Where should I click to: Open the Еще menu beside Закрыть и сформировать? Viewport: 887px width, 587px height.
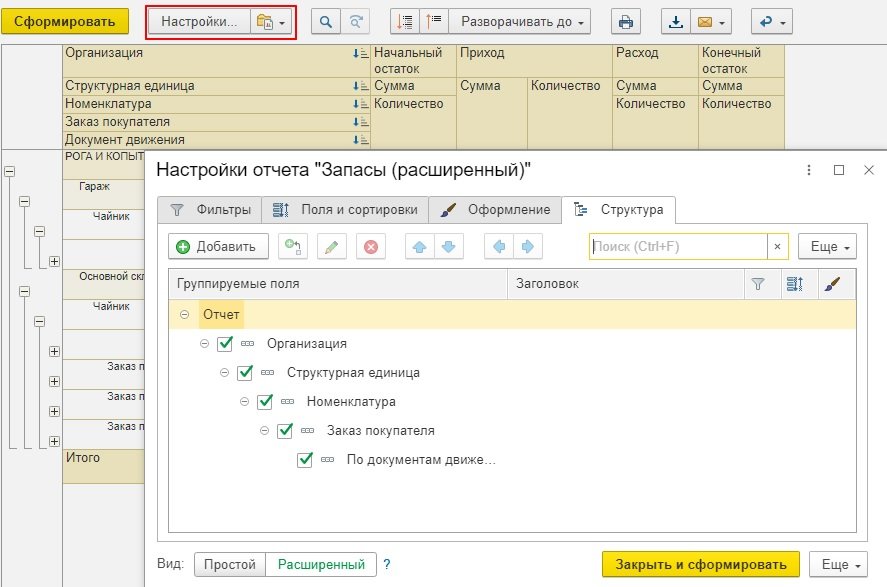[x=838, y=564]
